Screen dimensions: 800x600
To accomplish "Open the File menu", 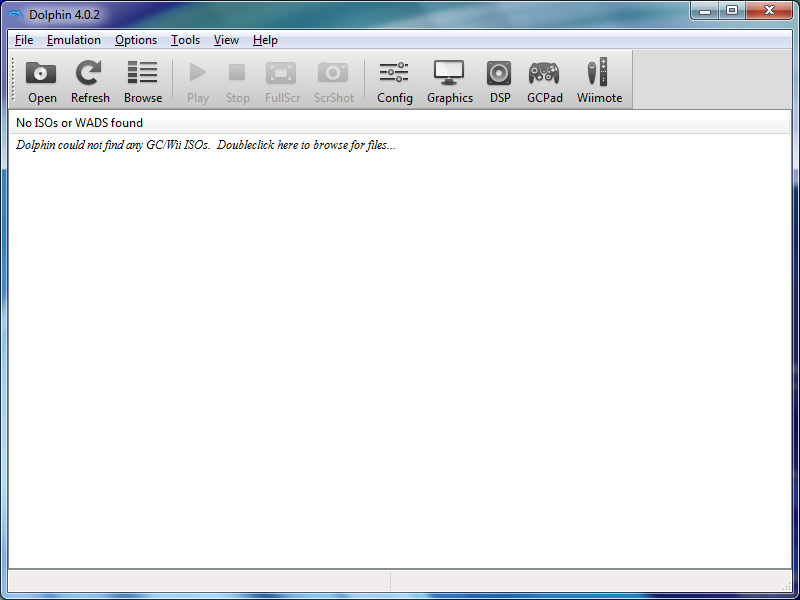I will coord(24,40).
